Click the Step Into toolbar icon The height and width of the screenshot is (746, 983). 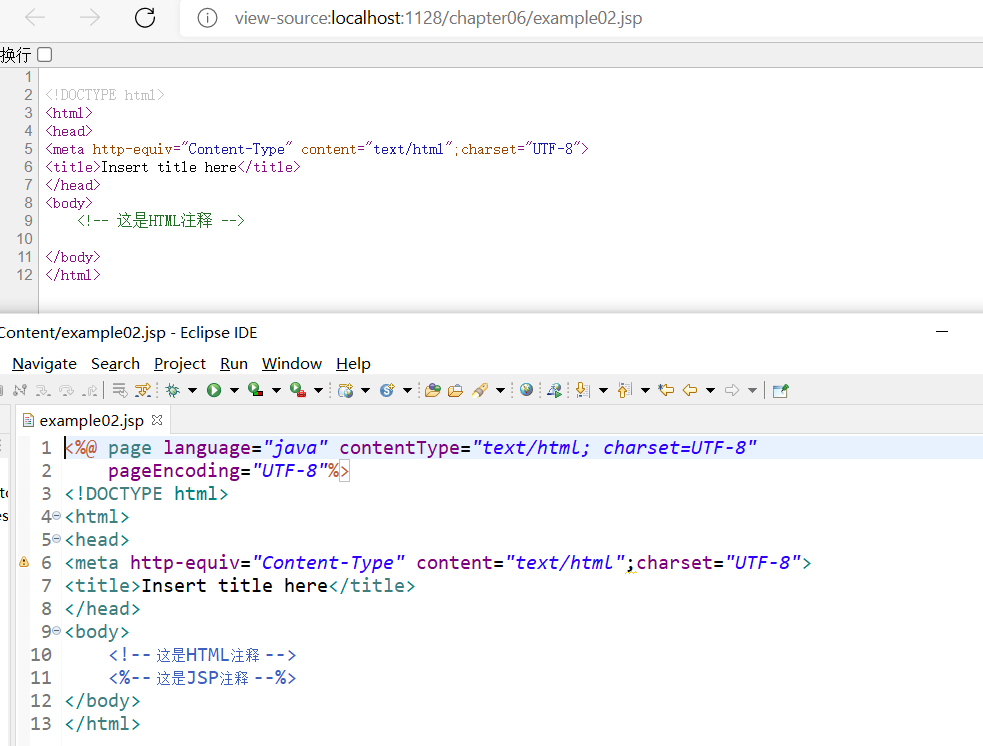[x=43, y=391]
